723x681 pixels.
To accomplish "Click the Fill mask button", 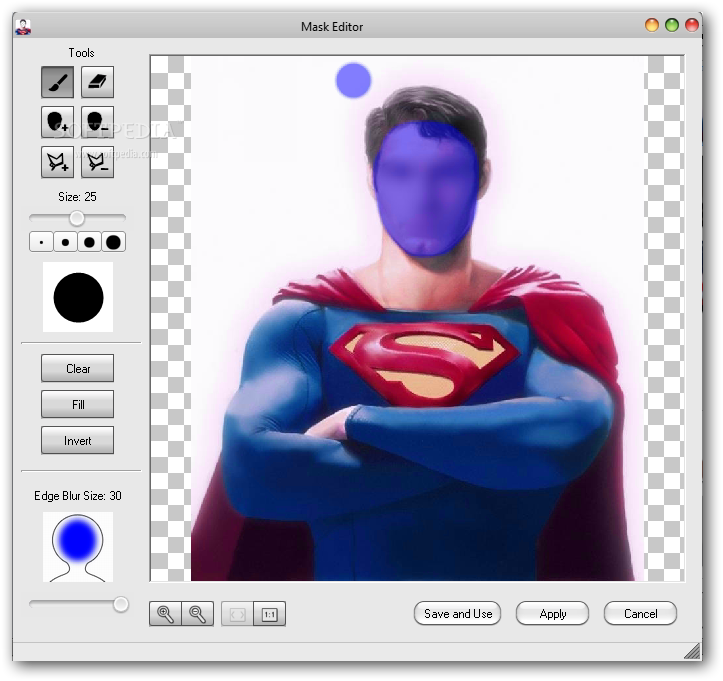I will [x=77, y=404].
